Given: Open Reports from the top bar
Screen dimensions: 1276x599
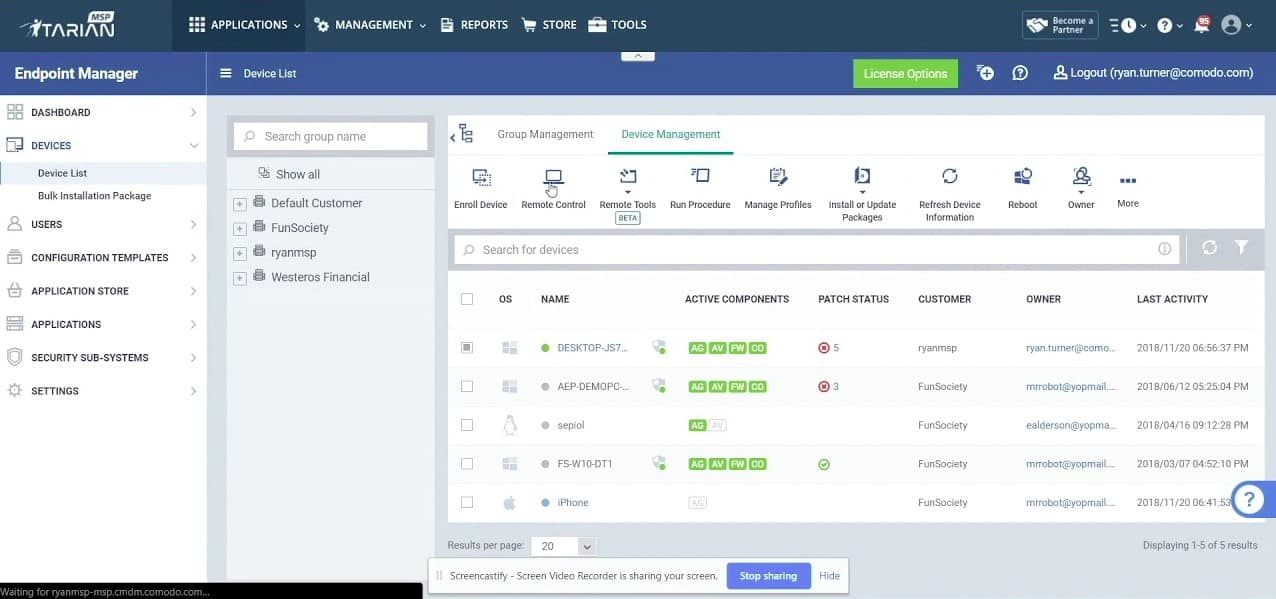Looking at the screenshot, I should (474, 25).
